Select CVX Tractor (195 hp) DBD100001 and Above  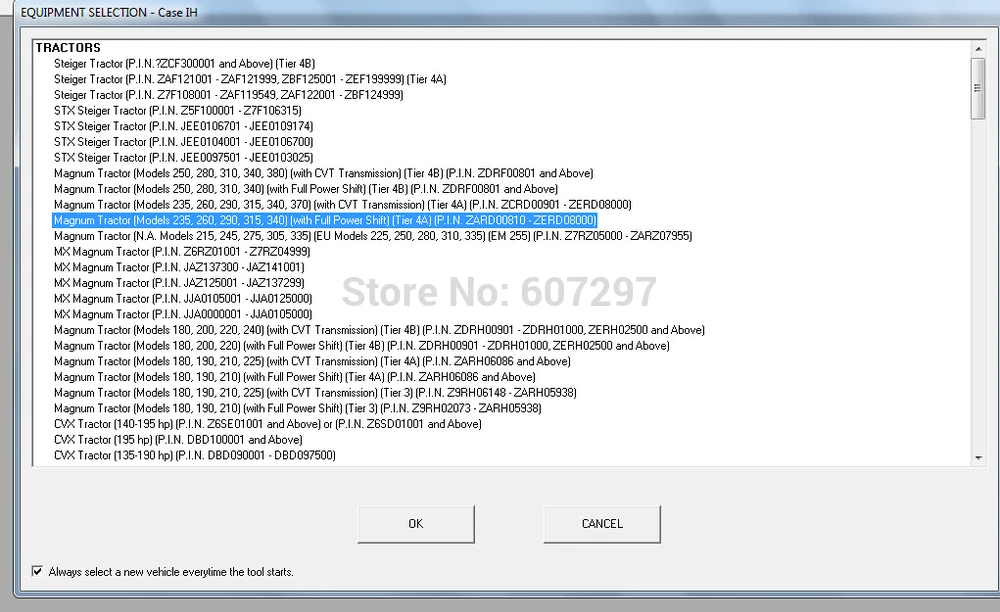pyautogui.click(x=178, y=440)
